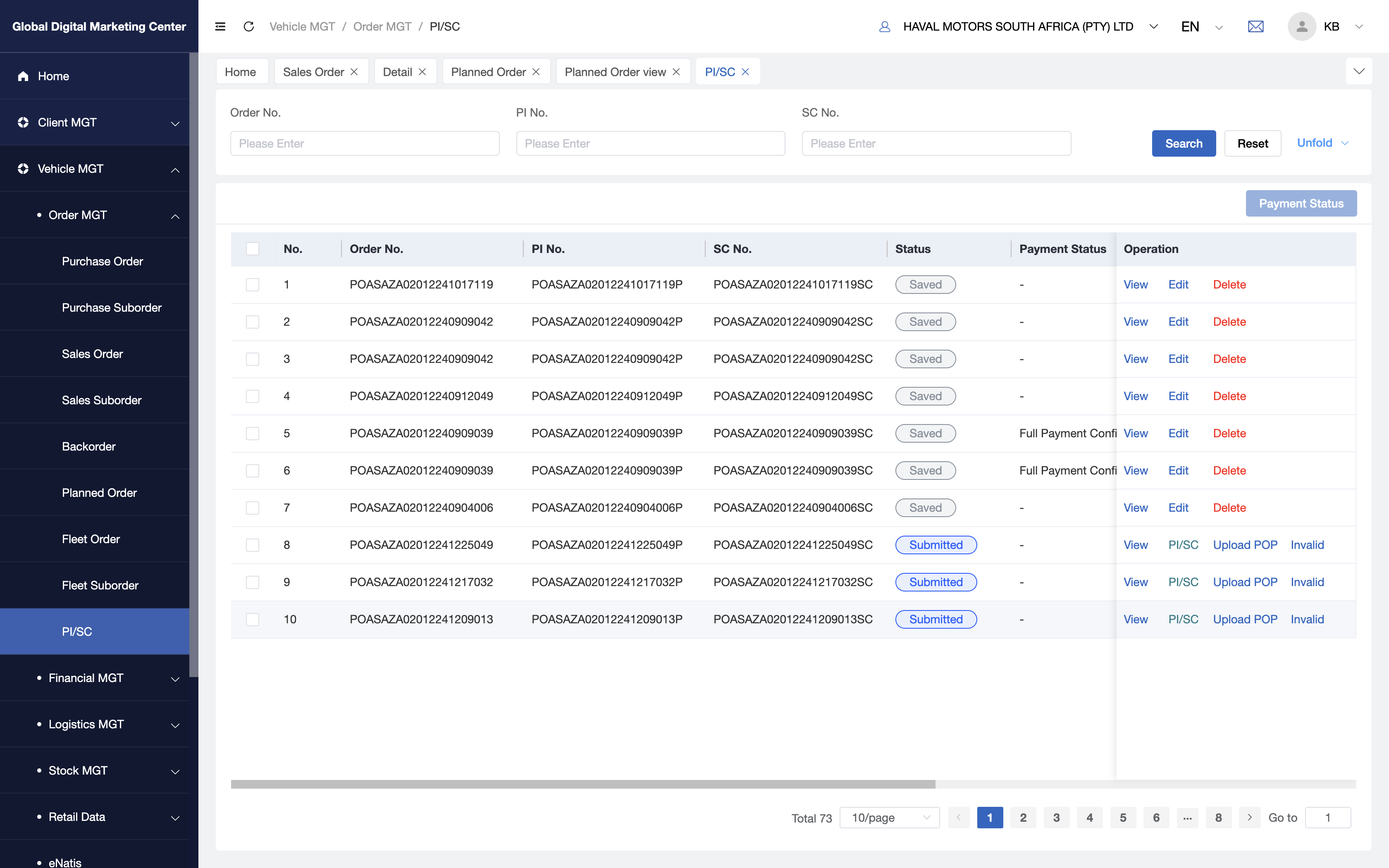Close the Planned Order tab
Screen dimensions: 1389x868
pos(536,72)
